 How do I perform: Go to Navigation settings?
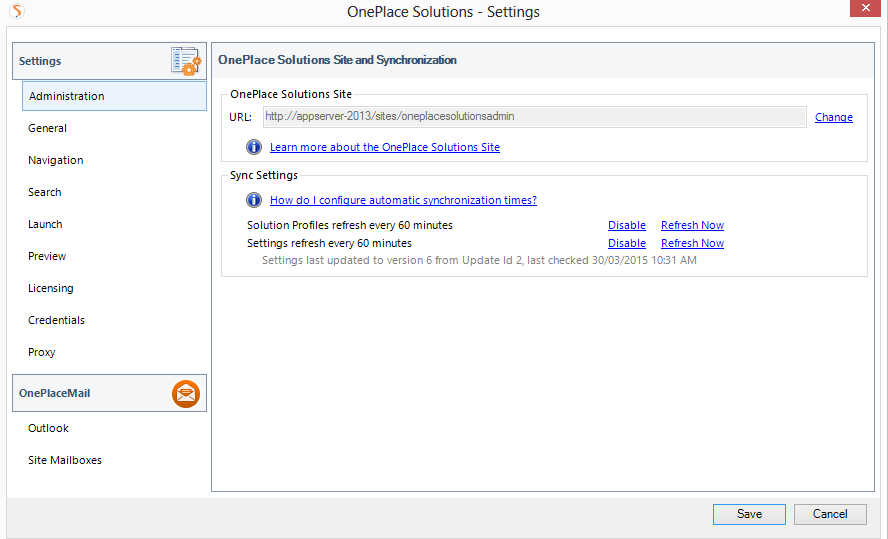point(56,160)
